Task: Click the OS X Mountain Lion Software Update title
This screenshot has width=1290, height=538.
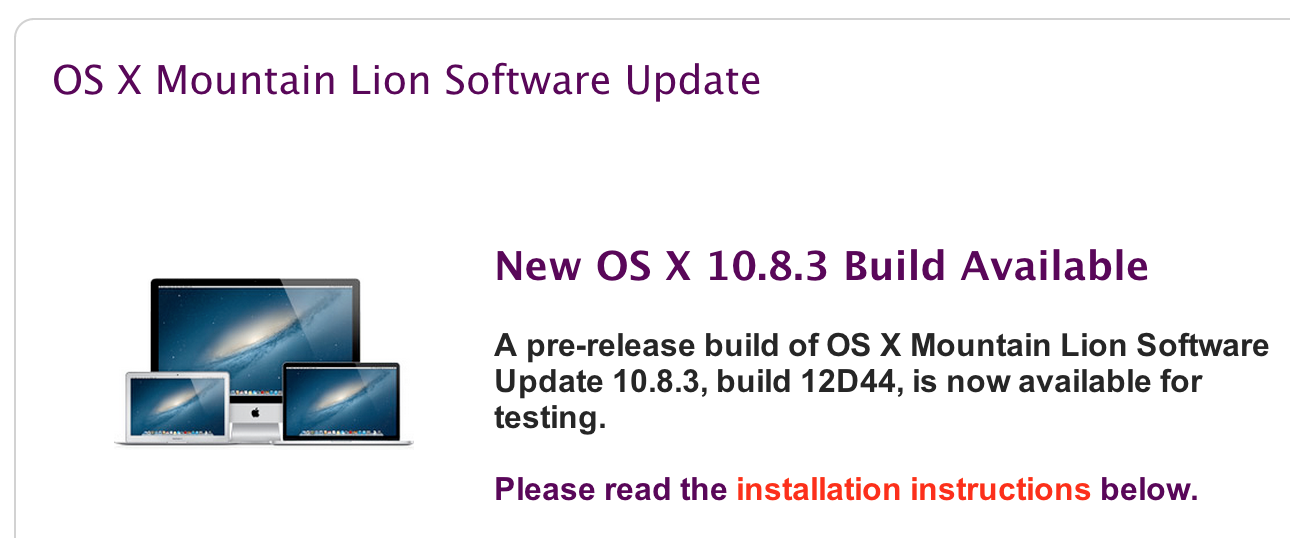Action: tap(406, 79)
